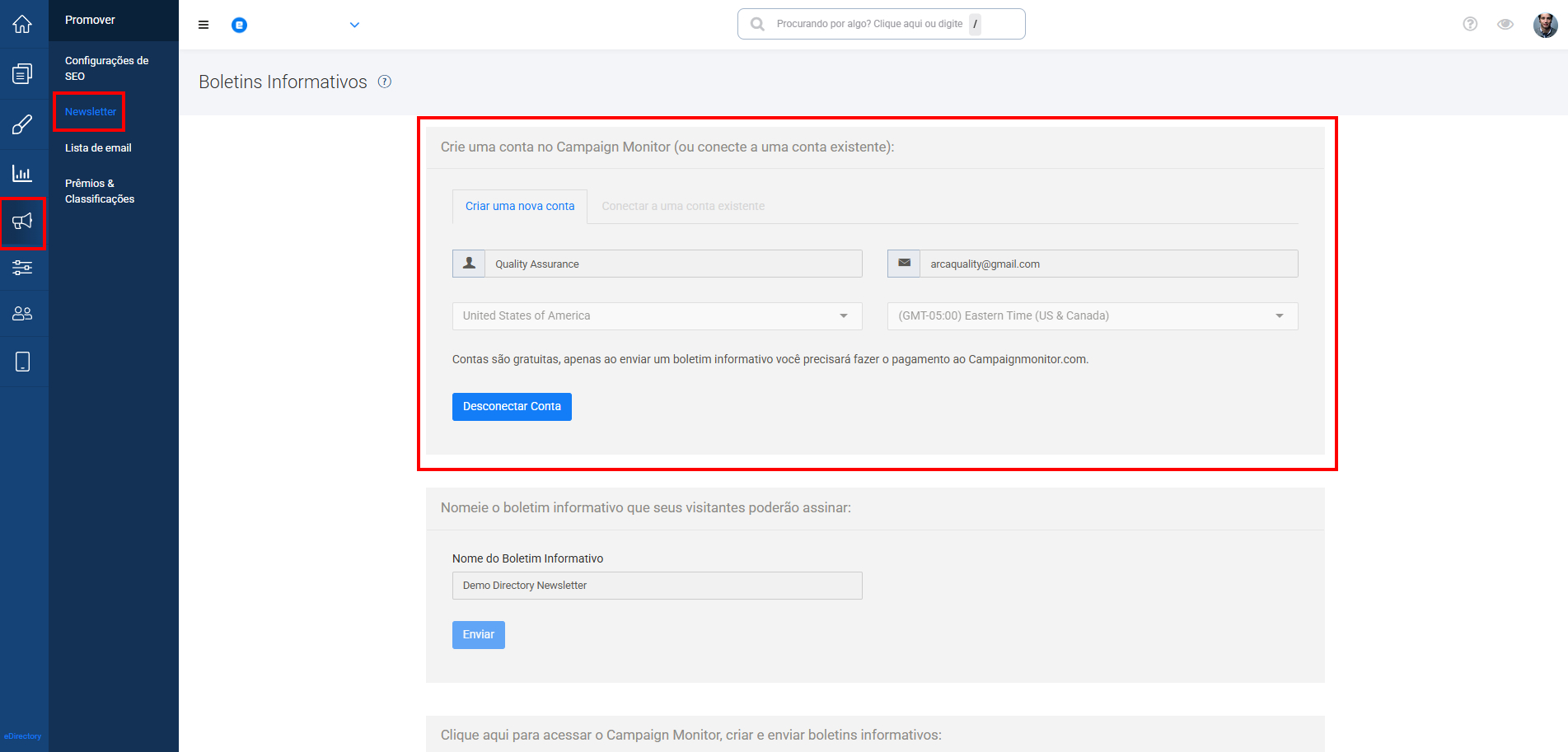1568x752 pixels.
Task: Click the Enviar button
Action: point(478,635)
